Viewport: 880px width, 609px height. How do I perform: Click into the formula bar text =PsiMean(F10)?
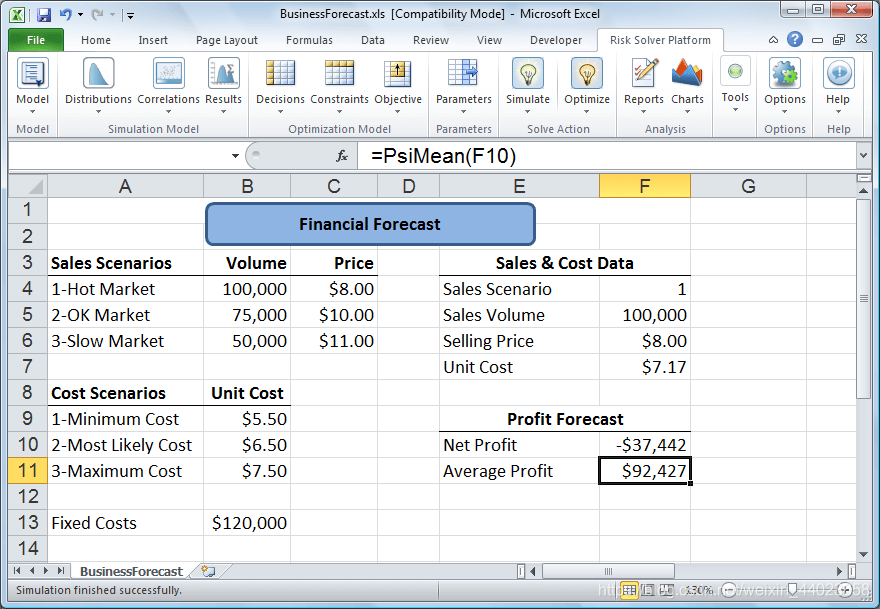[x=443, y=155]
